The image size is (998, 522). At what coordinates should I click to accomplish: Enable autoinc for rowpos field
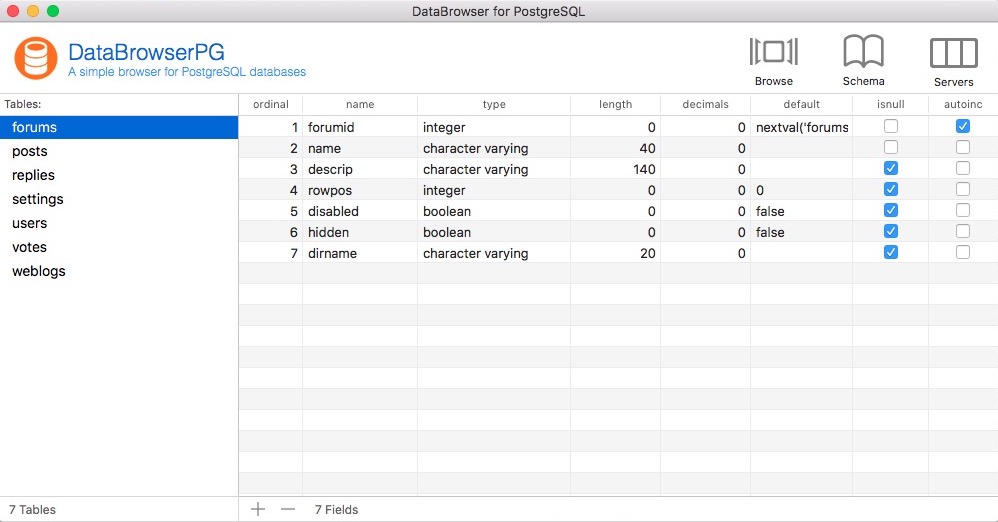[x=963, y=189]
